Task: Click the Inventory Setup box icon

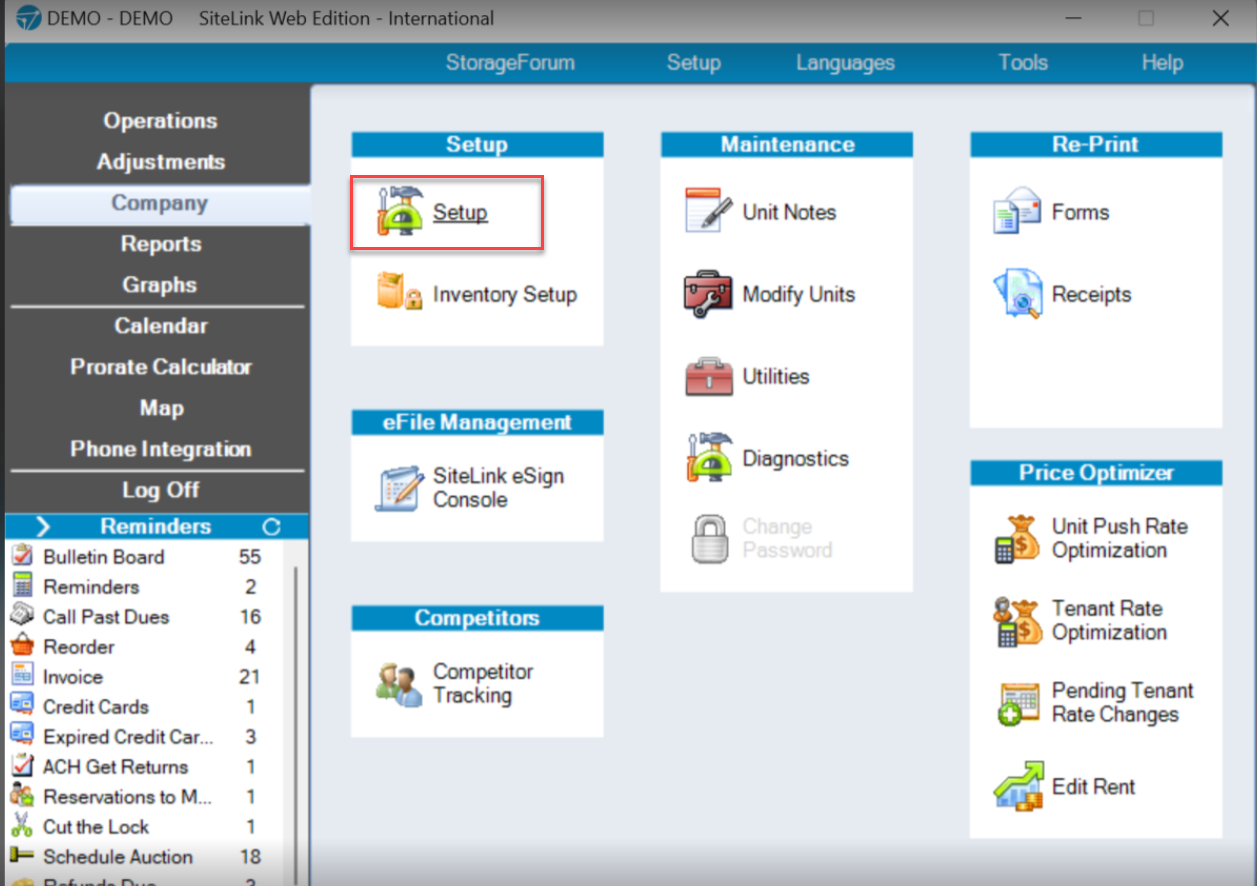Action: click(400, 293)
